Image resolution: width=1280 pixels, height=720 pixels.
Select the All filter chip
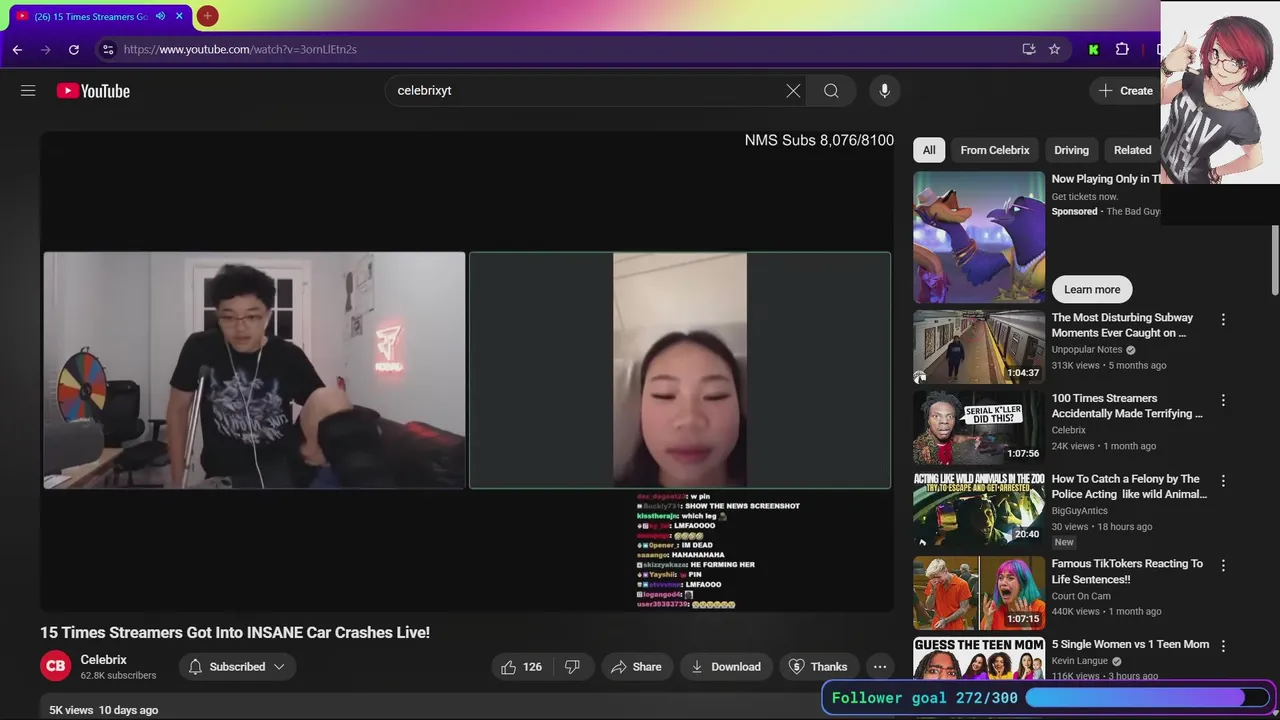pyautogui.click(x=929, y=150)
